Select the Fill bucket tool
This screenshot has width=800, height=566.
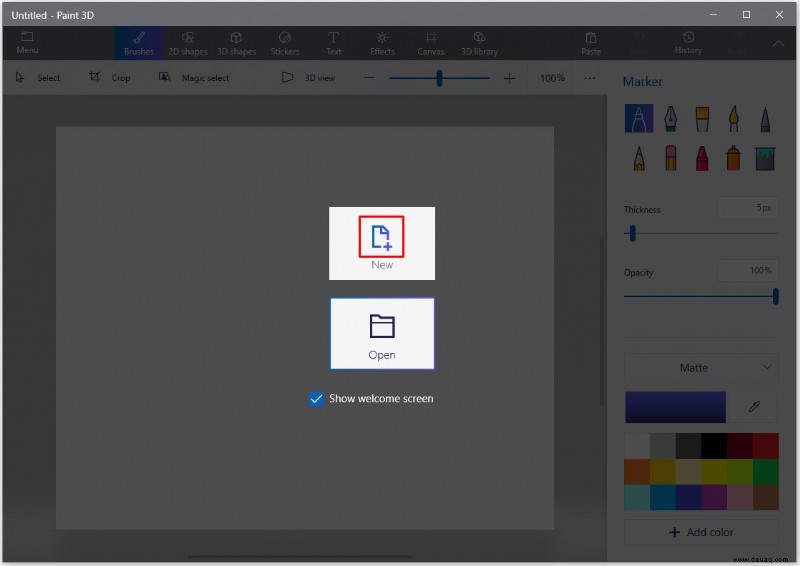coord(765,158)
